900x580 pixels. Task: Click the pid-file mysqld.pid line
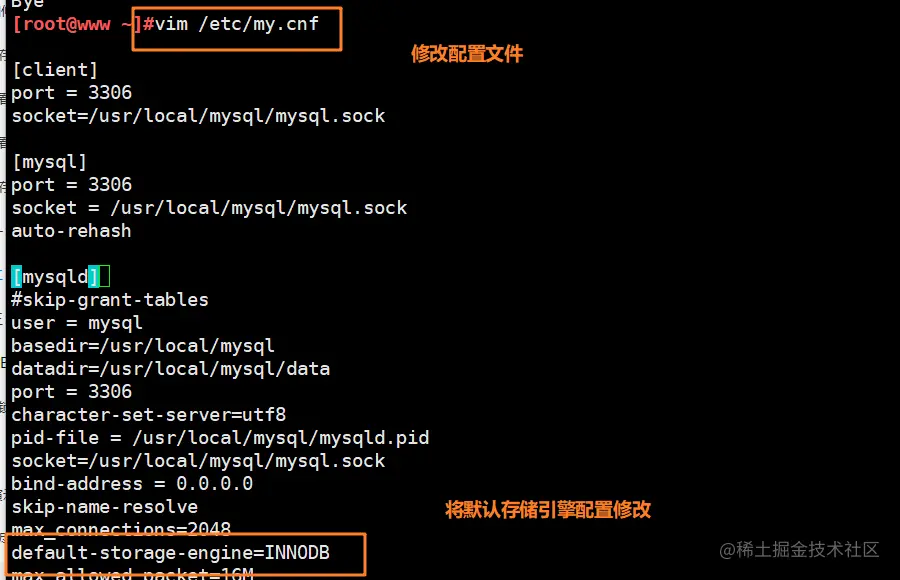click(x=220, y=438)
